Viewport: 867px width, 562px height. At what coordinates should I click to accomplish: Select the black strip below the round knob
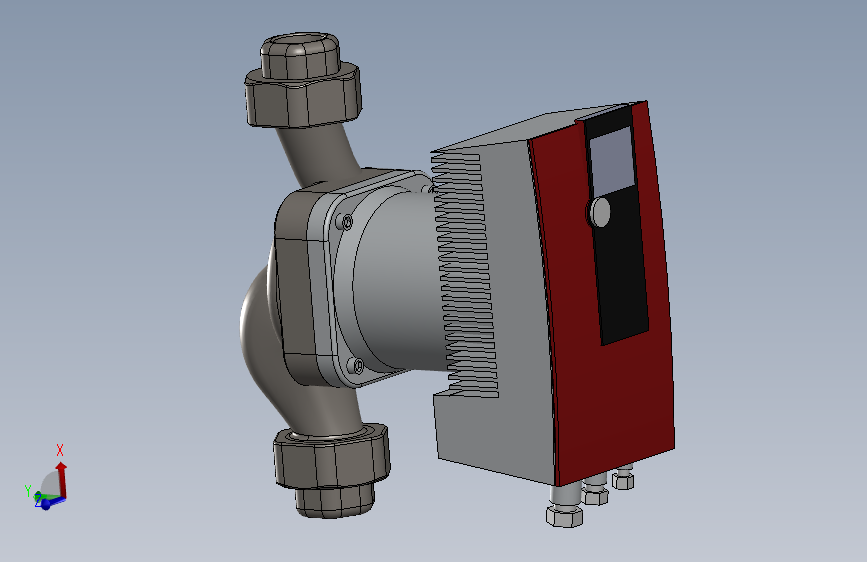pos(622,271)
